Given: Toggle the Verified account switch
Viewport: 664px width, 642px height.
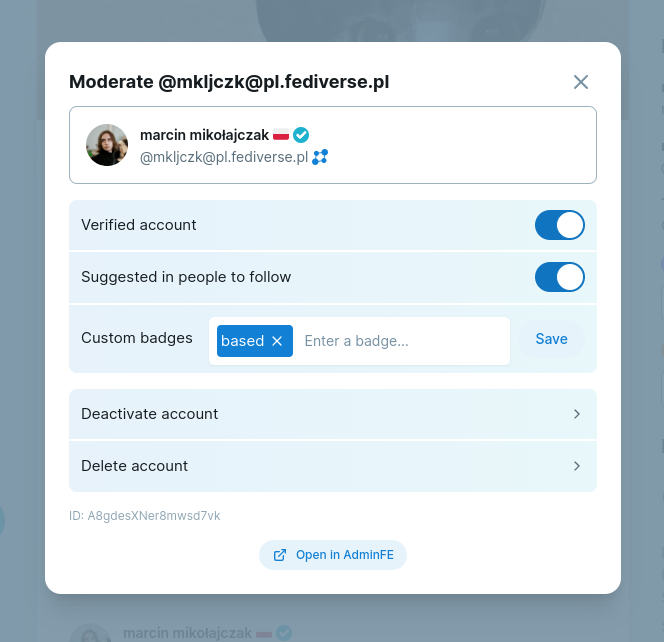Looking at the screenshot, I should (x=559, y=225).
